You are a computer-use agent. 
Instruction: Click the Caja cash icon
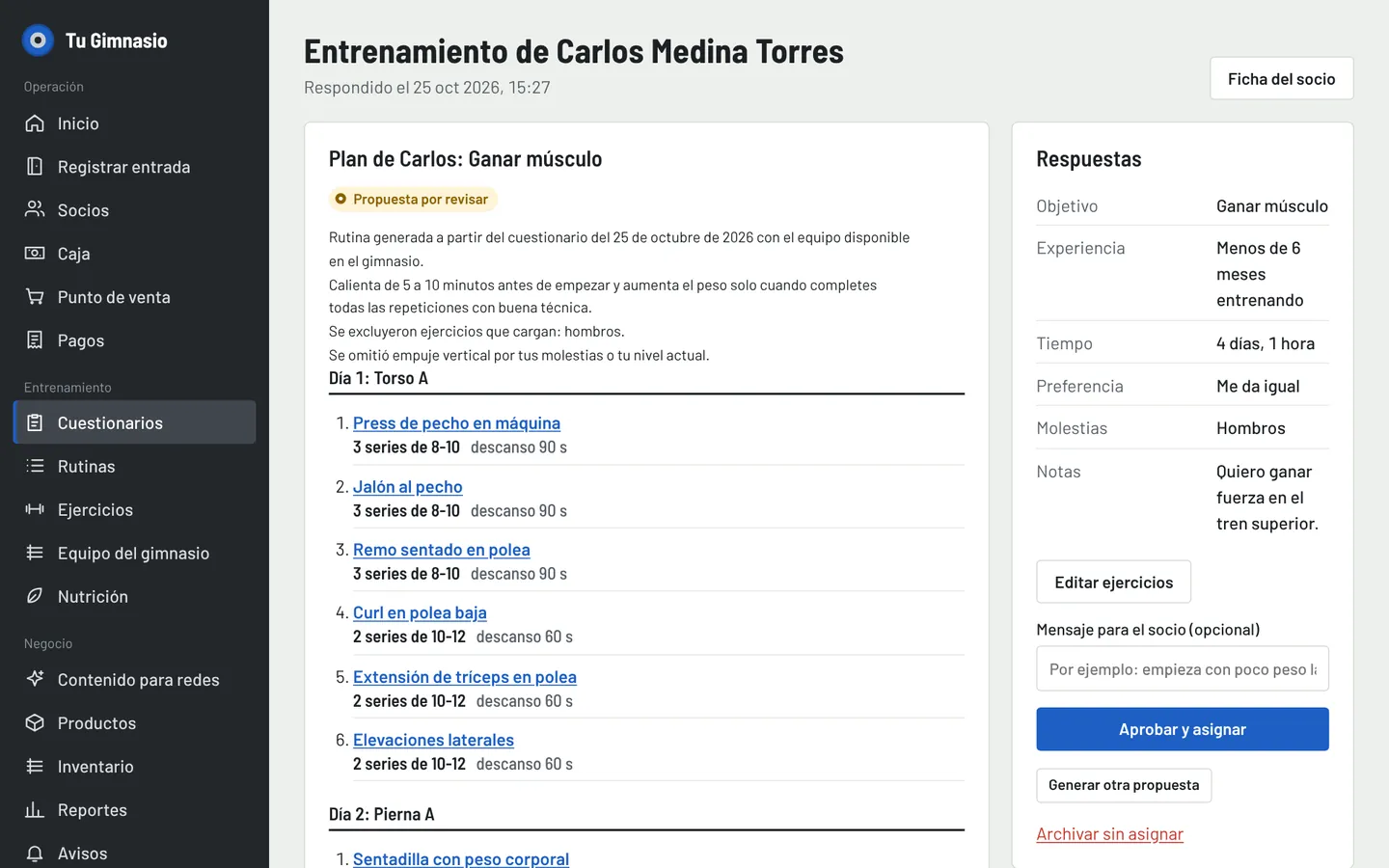pos(35,254)
